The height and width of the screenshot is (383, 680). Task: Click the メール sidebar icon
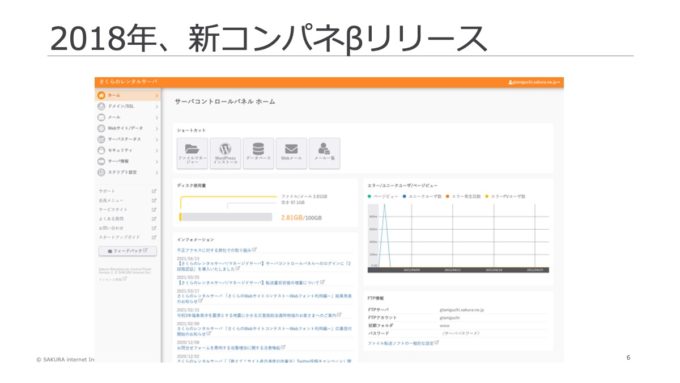101,117
